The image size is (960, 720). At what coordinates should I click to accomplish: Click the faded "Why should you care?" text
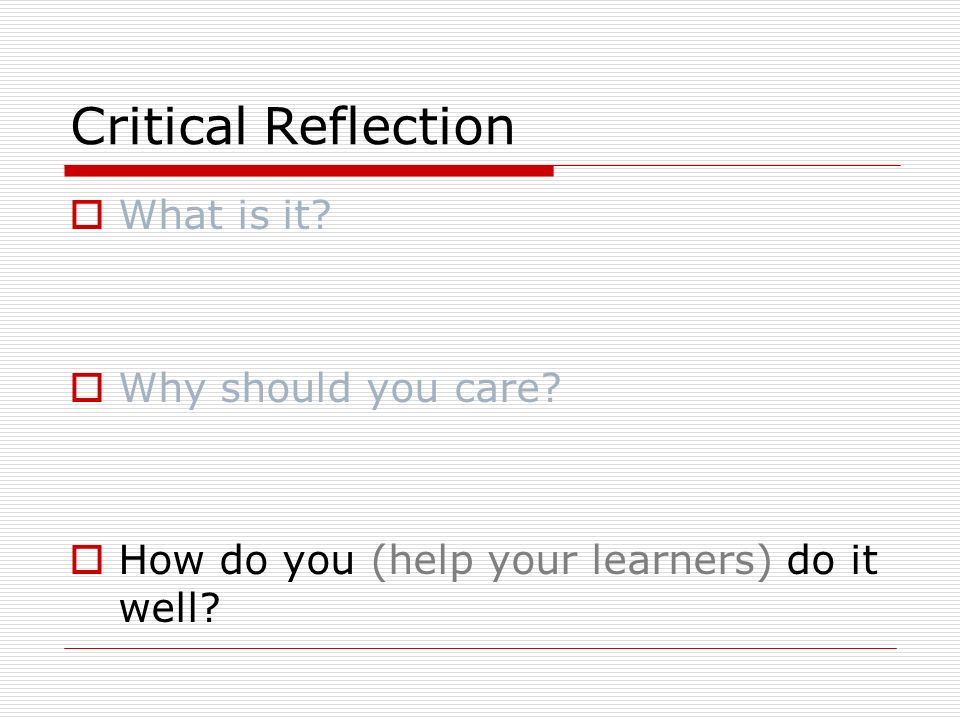tap(340, 389)
